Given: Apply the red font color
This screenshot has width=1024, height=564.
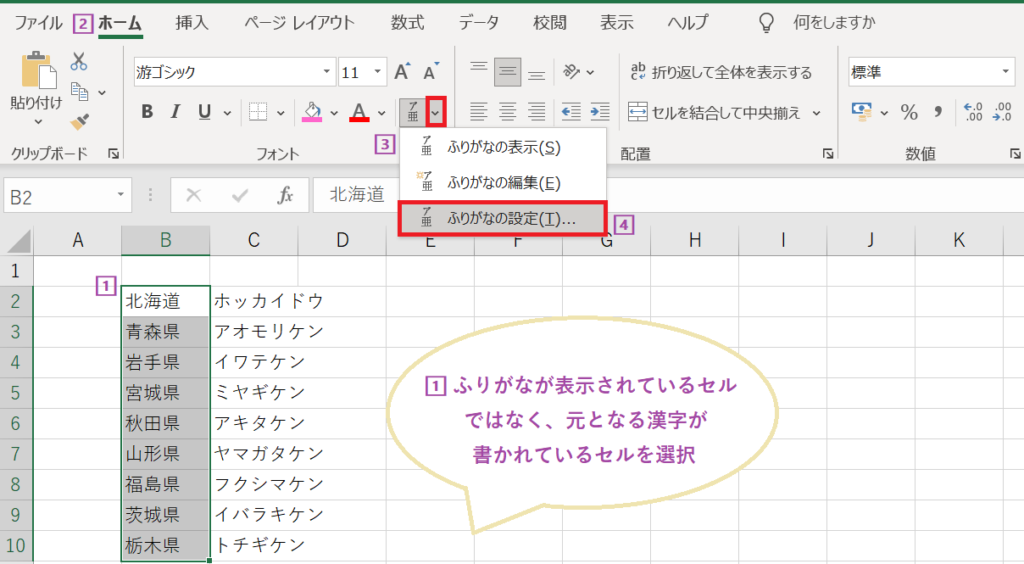Looking at the screenshot, I should click(359, 112).
